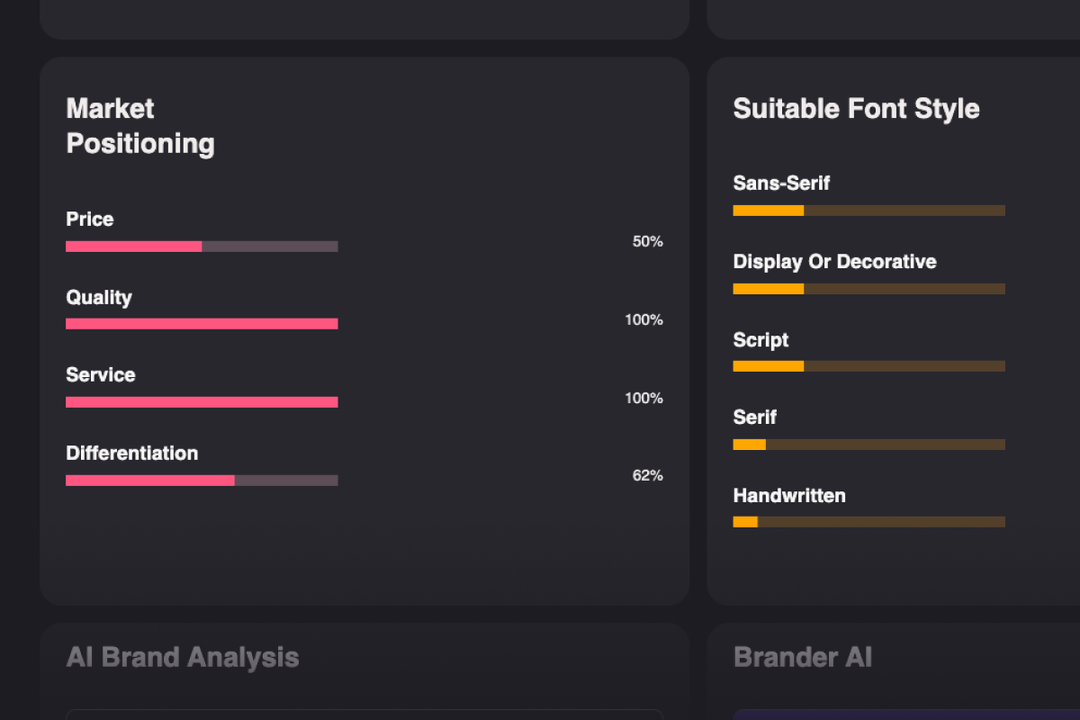Viewport: 1080px width, 720px height.
Task: Open the Brander AI section title
Action: [803, 657]
